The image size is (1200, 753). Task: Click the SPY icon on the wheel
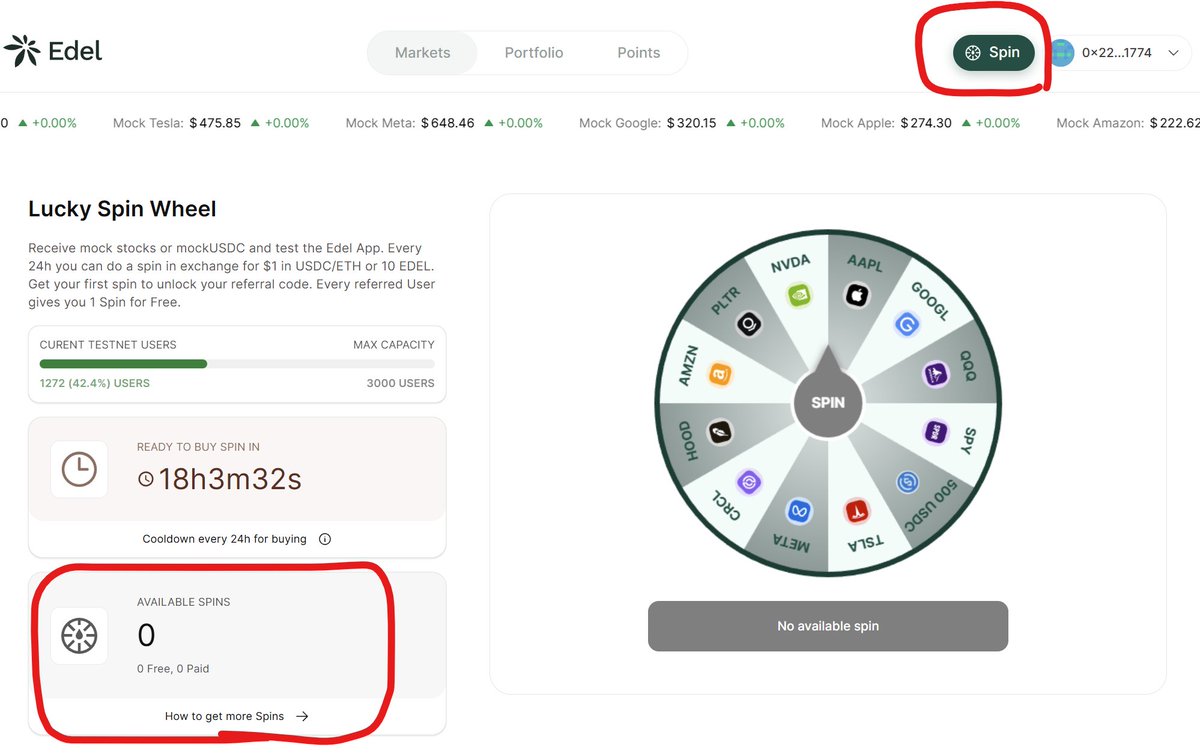click(x=936, y=432)
